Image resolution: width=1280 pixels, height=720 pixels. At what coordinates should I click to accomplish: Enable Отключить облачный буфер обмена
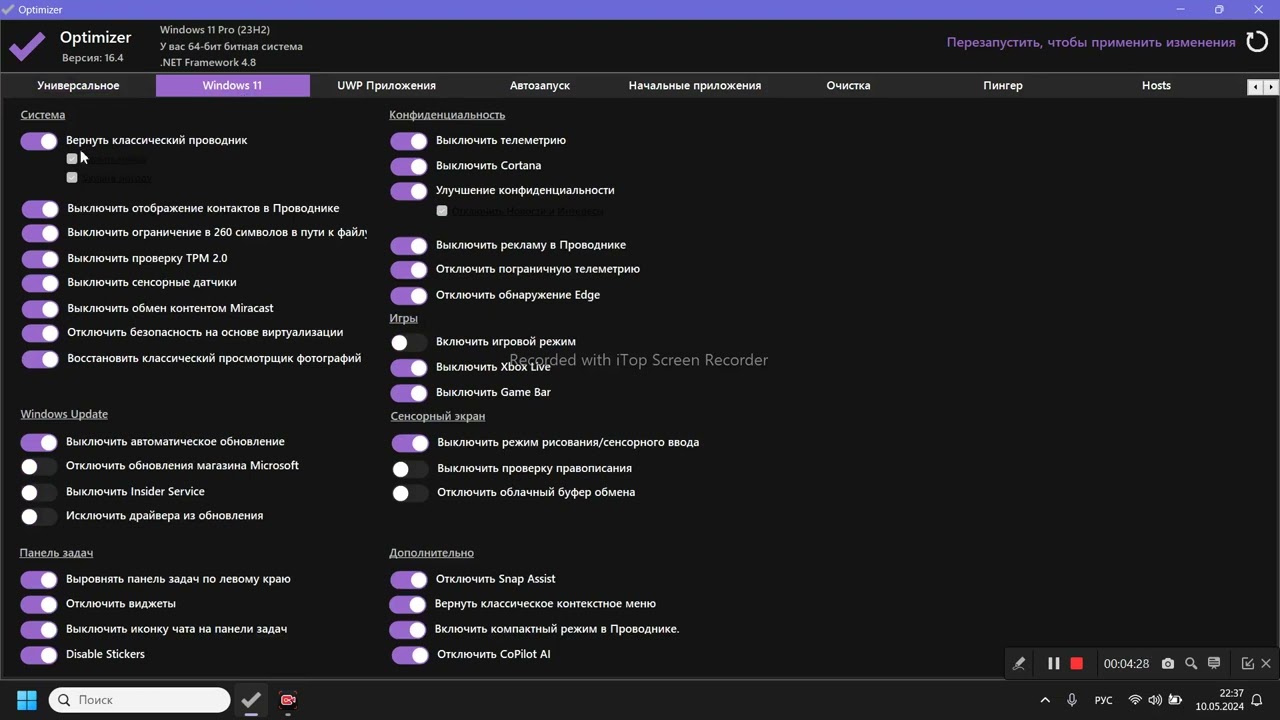[410, 493]
